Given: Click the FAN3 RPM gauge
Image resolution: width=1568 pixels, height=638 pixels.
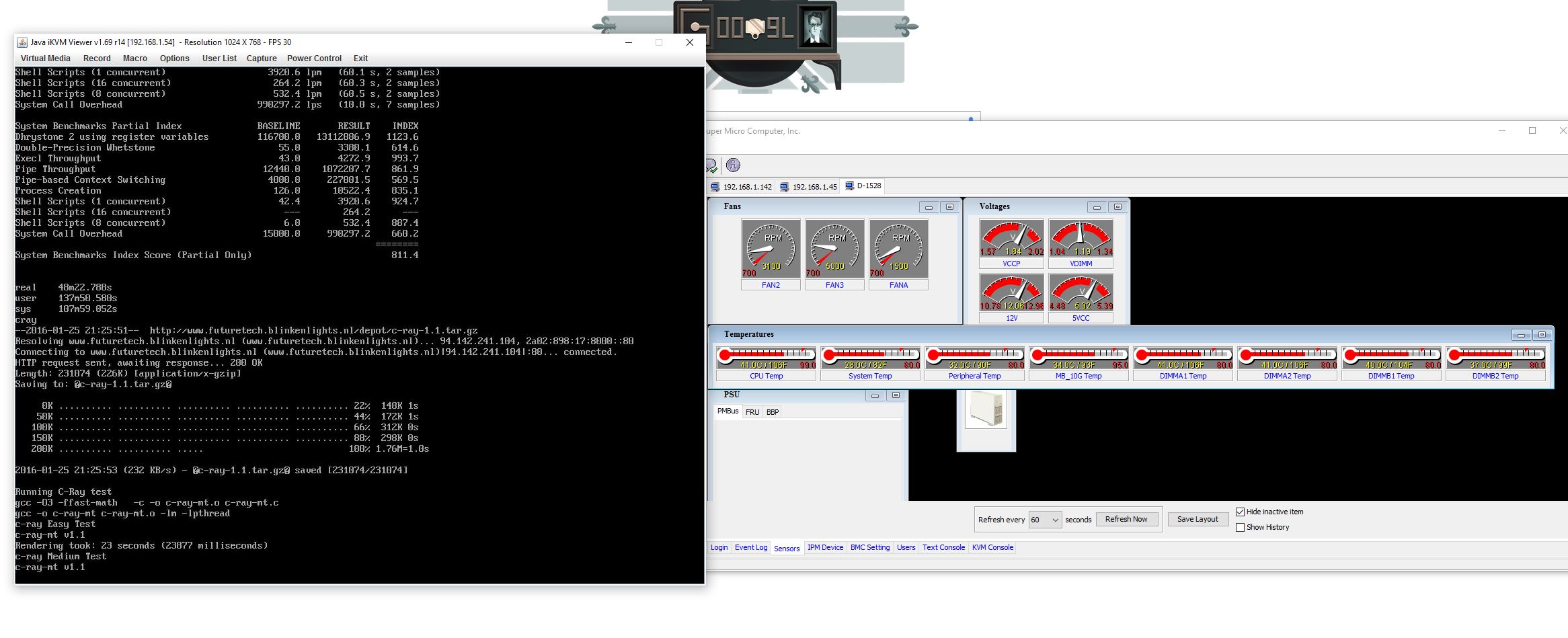Looking at the screenshot, I should (834, 249).
